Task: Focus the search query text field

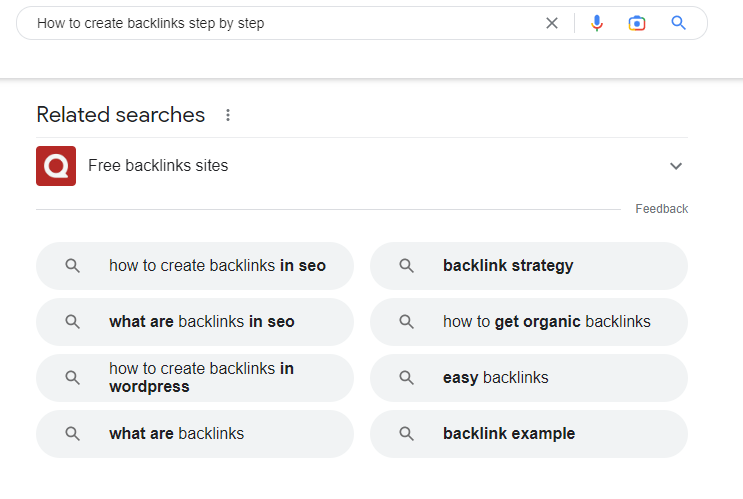Action: (x=284, y=23)
